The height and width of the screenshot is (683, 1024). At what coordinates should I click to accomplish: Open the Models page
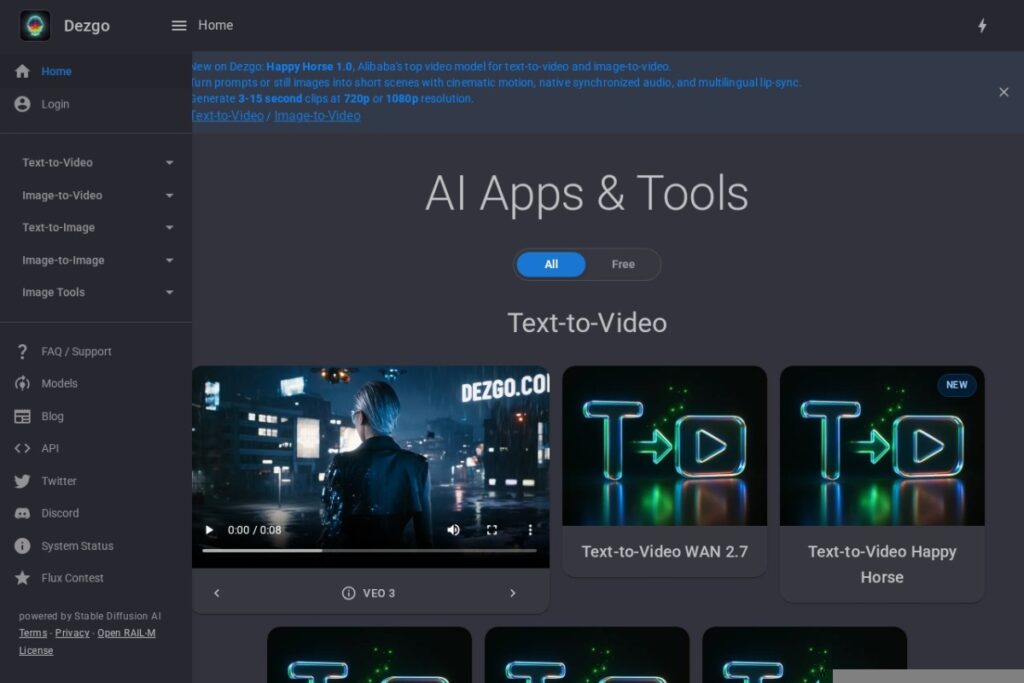(x=96, y=383)
